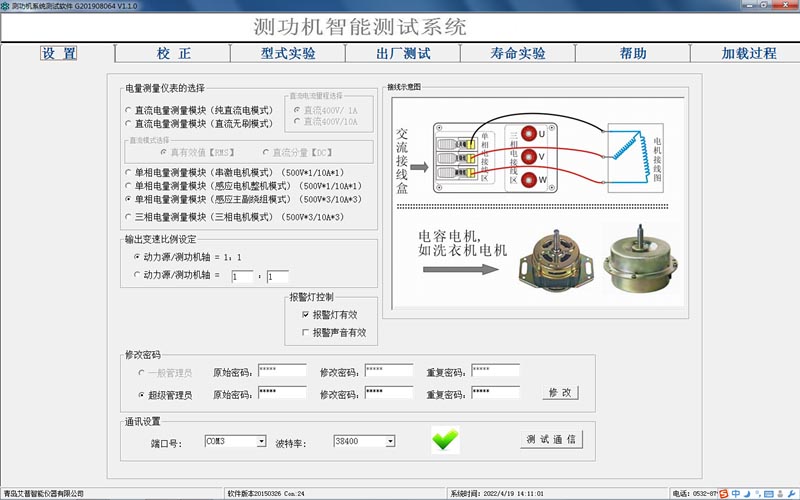Click the 测试通信 button

pyautogui.click(x=551, y=440)
